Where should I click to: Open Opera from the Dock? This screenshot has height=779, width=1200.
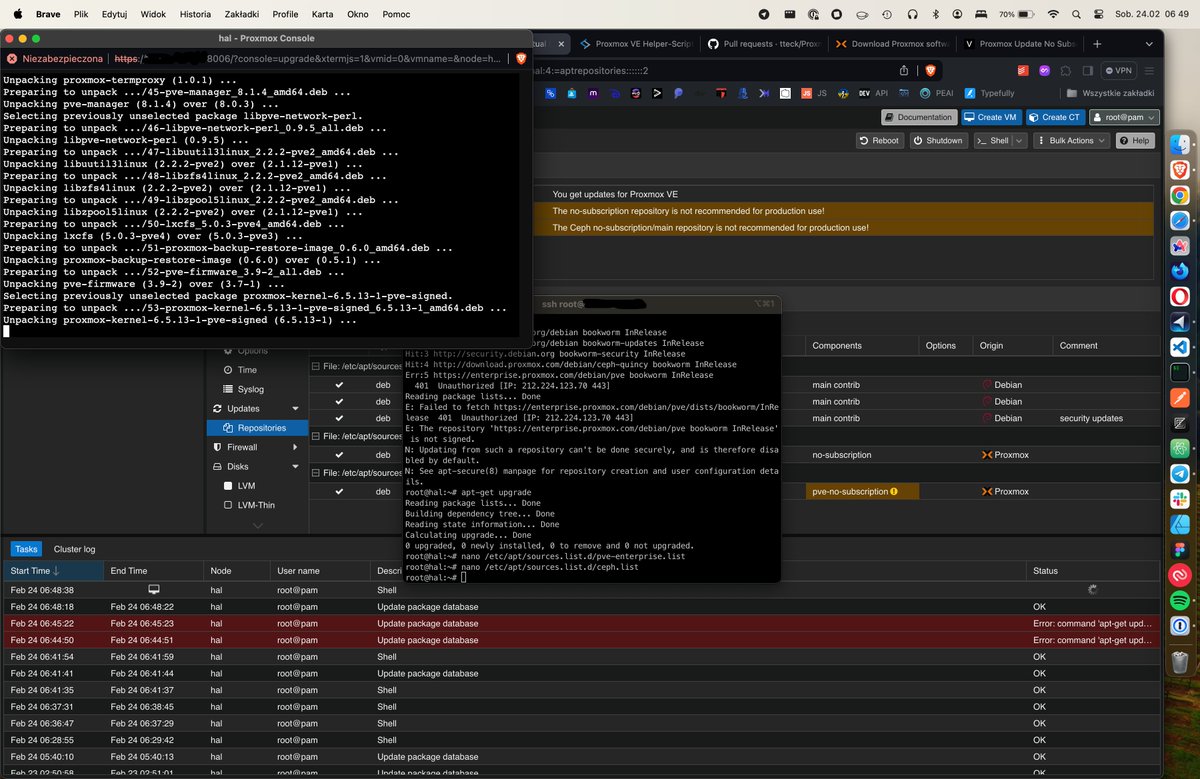pyautogui.click(x=1179, y=297)
